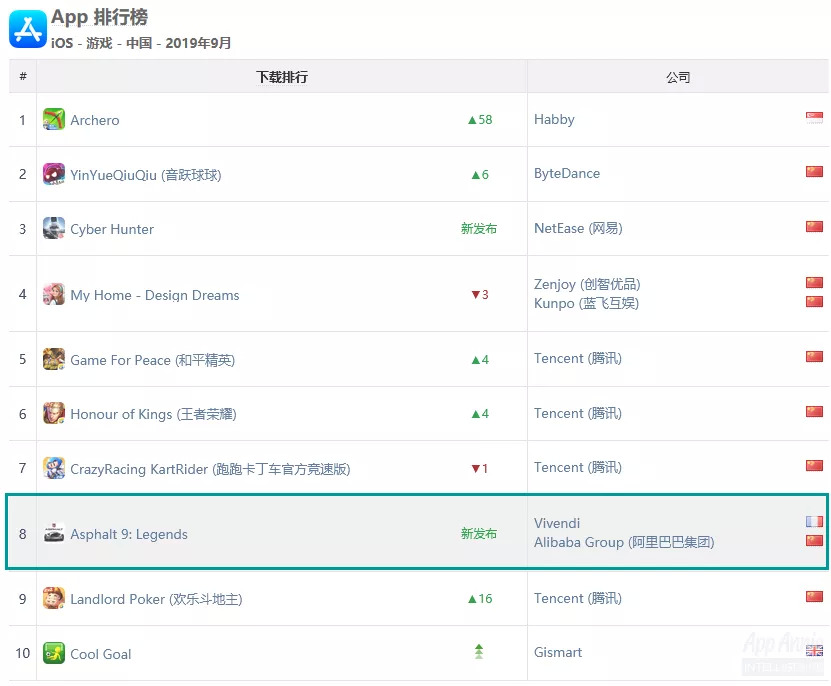
Task: Open Tencent link in Game For Peace row
Action: [x=578, y=358]
